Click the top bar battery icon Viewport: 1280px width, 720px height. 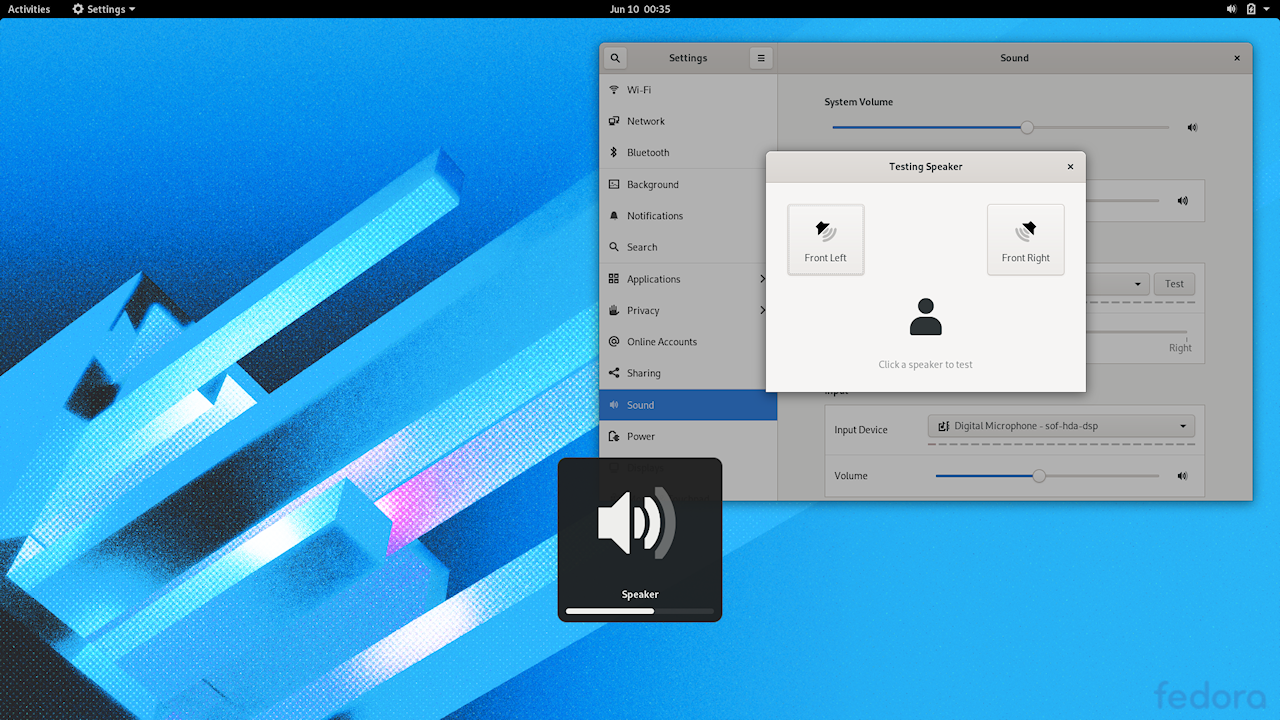coord(1251,9)
